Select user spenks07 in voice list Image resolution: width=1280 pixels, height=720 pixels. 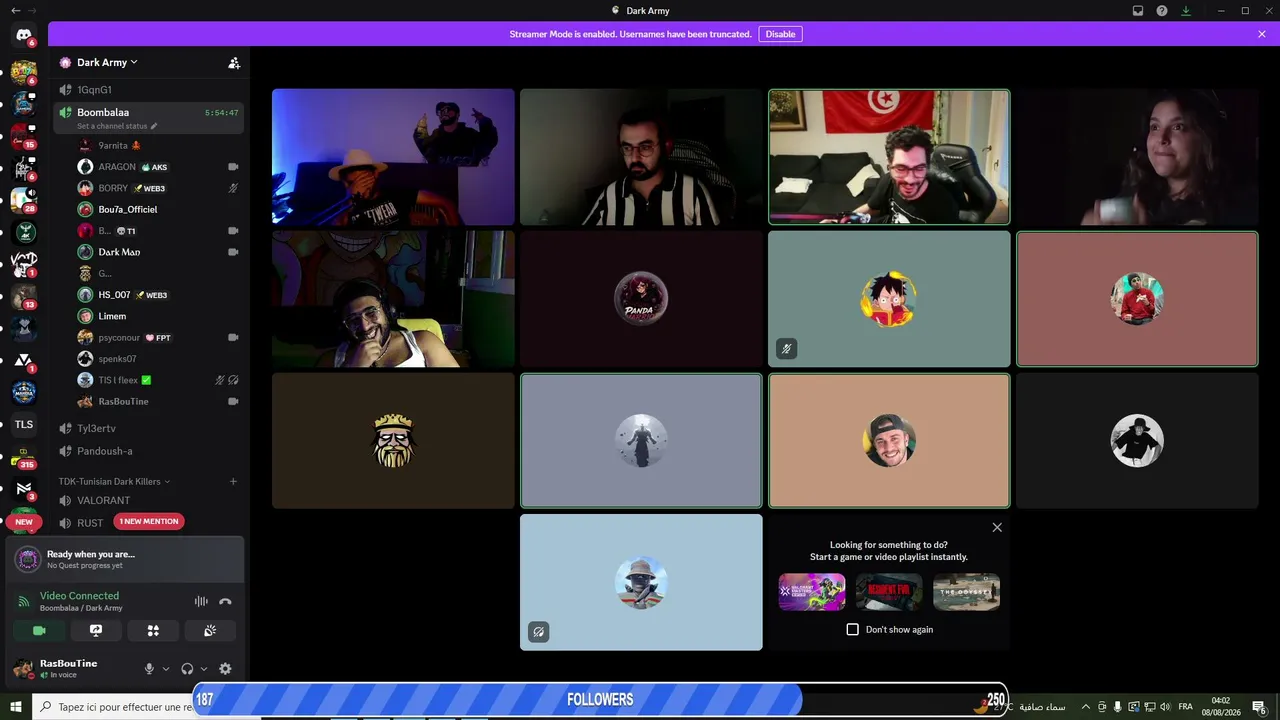(x=158, y=359)
